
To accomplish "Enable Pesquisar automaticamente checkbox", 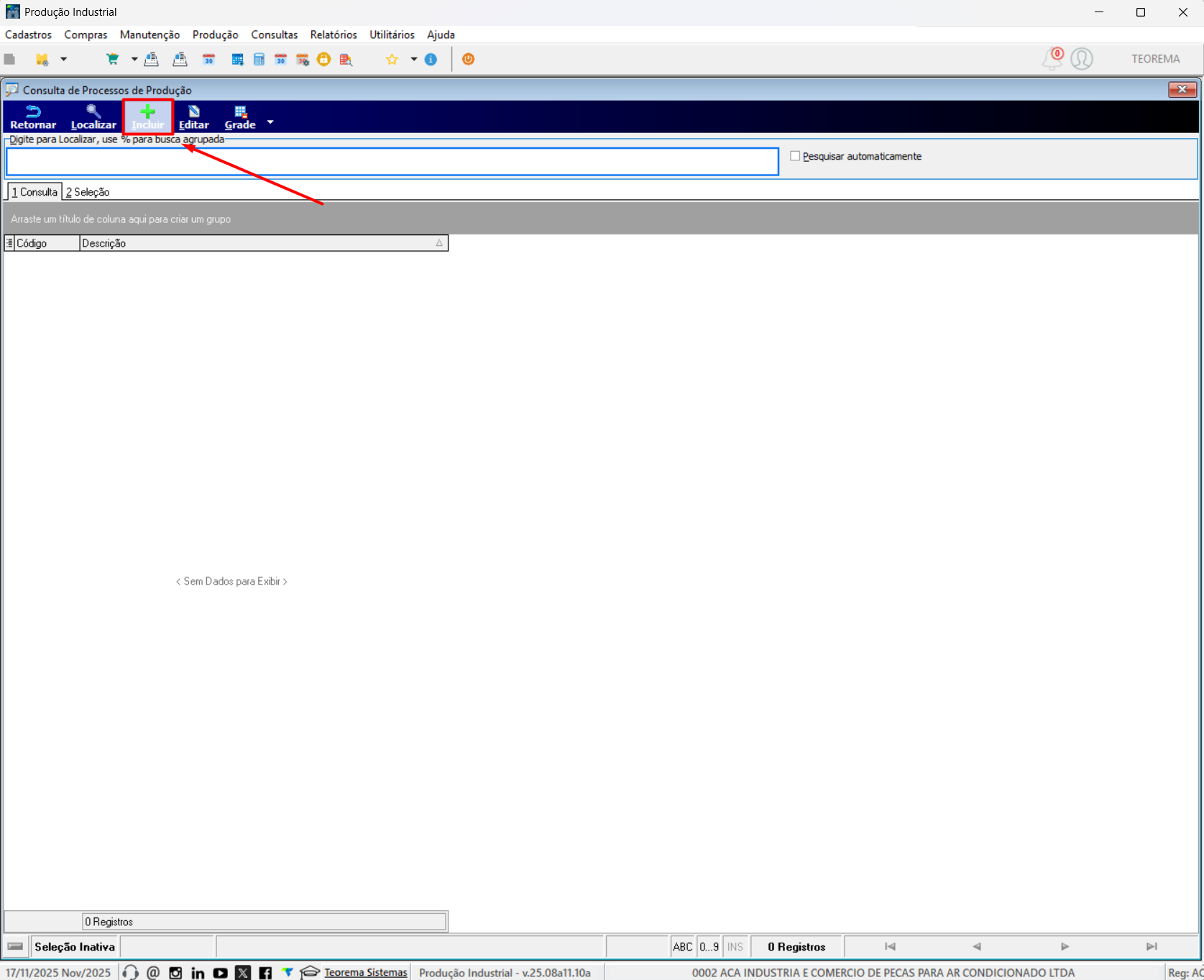I will (795, 156).
